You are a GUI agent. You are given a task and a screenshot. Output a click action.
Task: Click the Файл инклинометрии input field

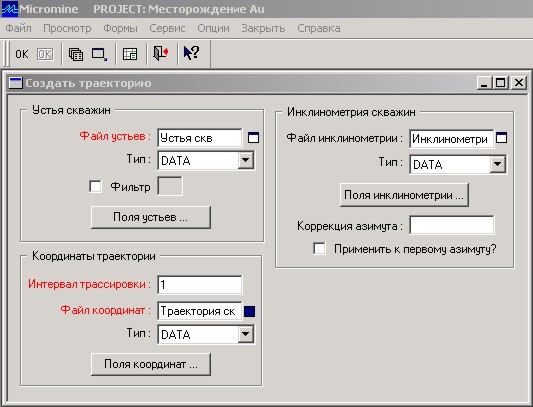pos(452,139)
